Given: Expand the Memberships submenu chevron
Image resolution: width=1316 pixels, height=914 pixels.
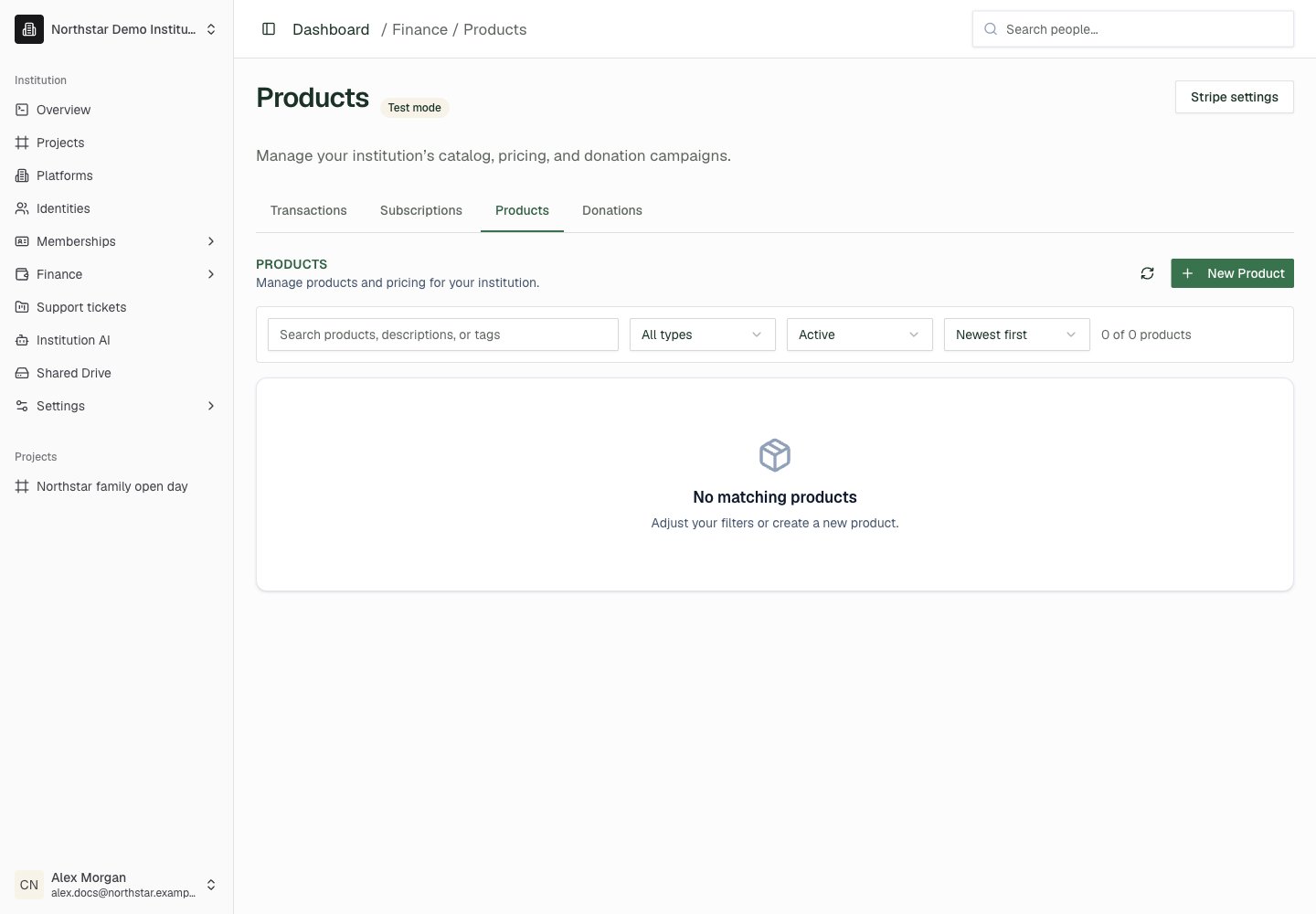Looking at the screenshot, I should pyautogui.click(x=211, y=241).
